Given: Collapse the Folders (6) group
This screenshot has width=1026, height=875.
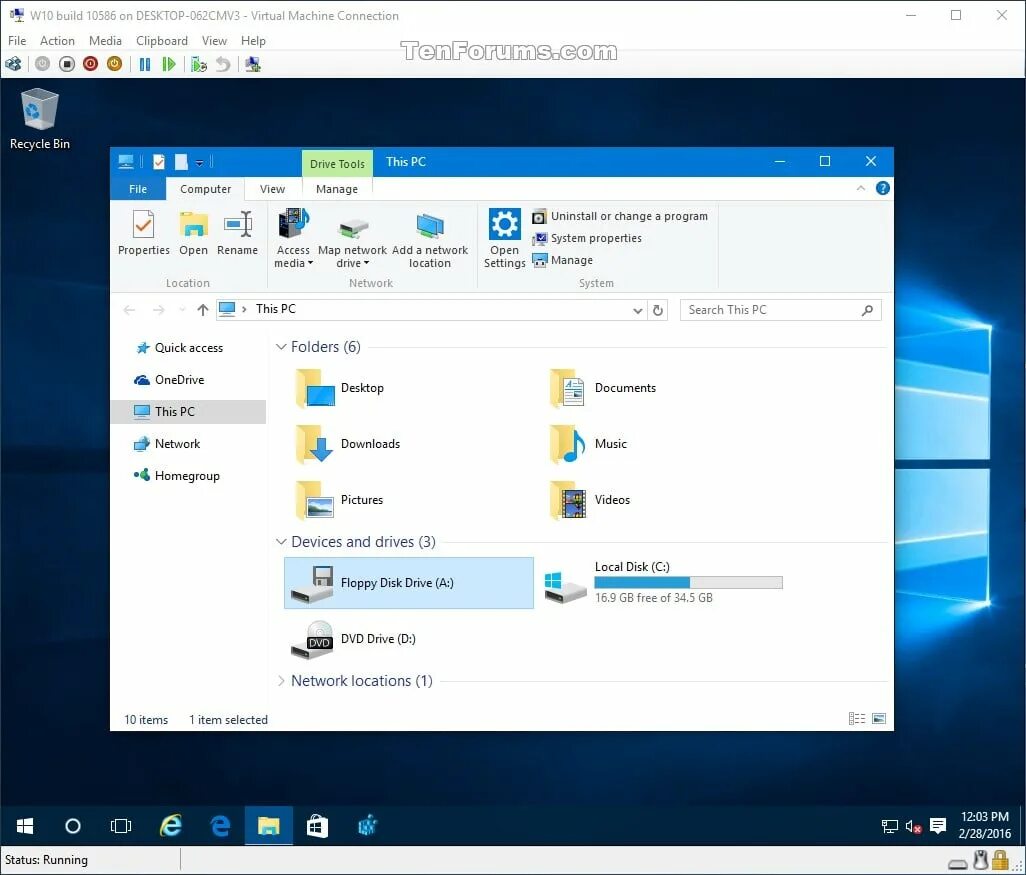Looking at the screenshot, I should tap(281, 347).
